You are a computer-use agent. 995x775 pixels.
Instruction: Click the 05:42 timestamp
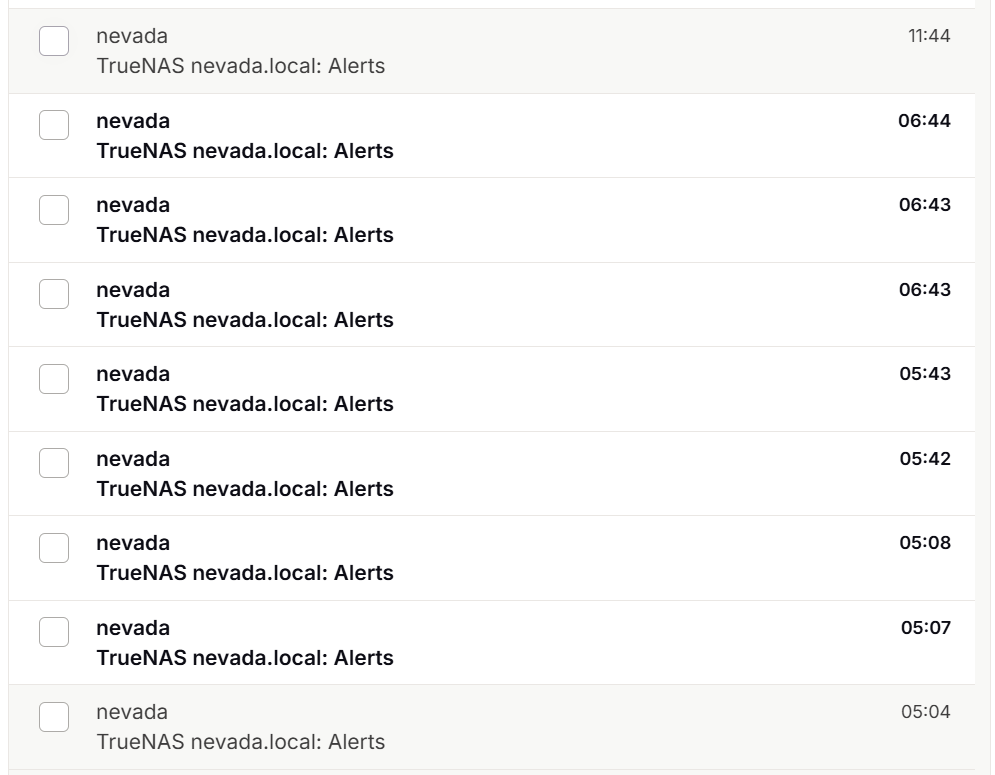point(924,459)
